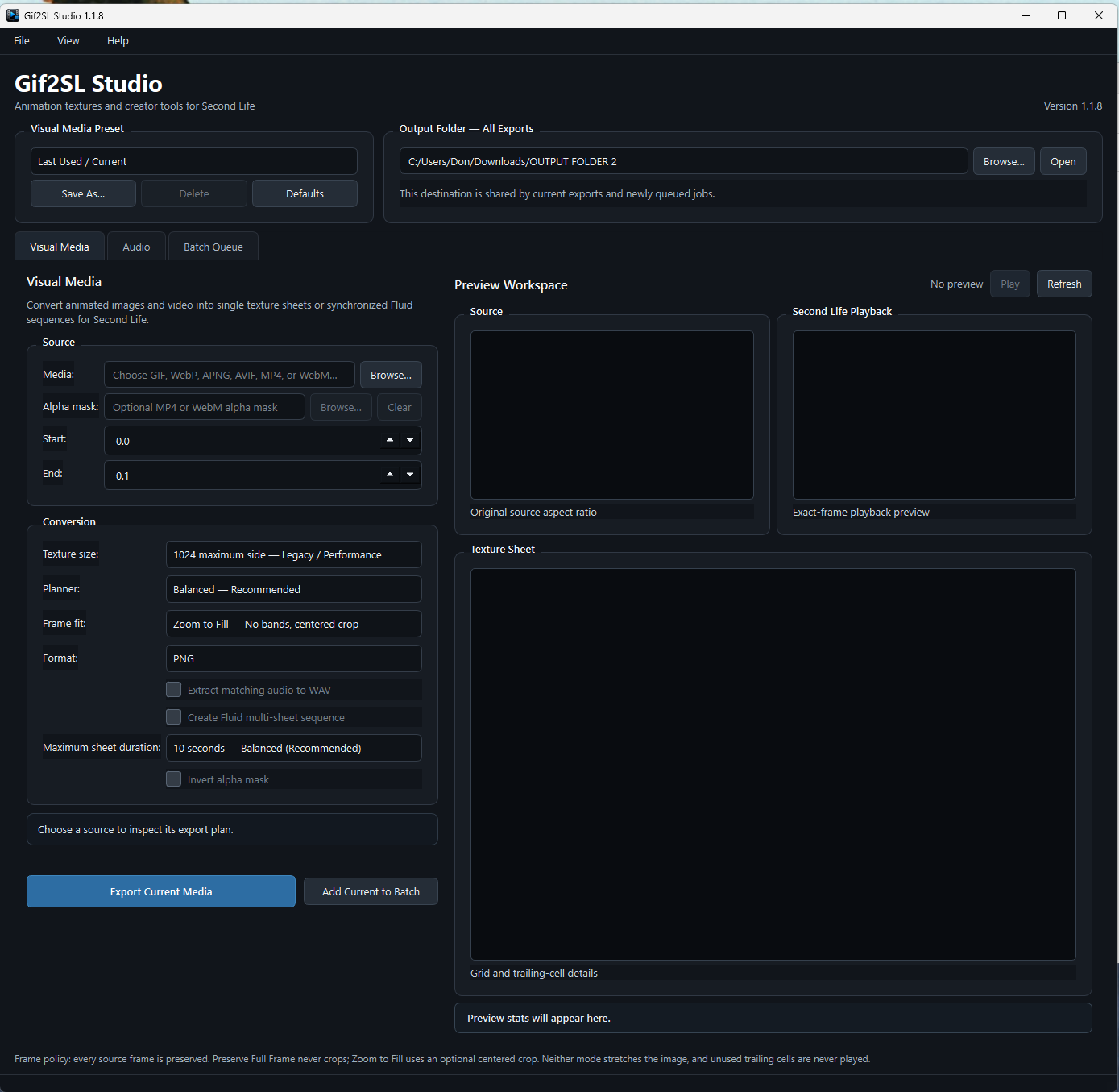Screen dimensions: 1119x1092
Task: Open the Batch Queue tab
Action: pyautogui.click(x=213, y=247)
